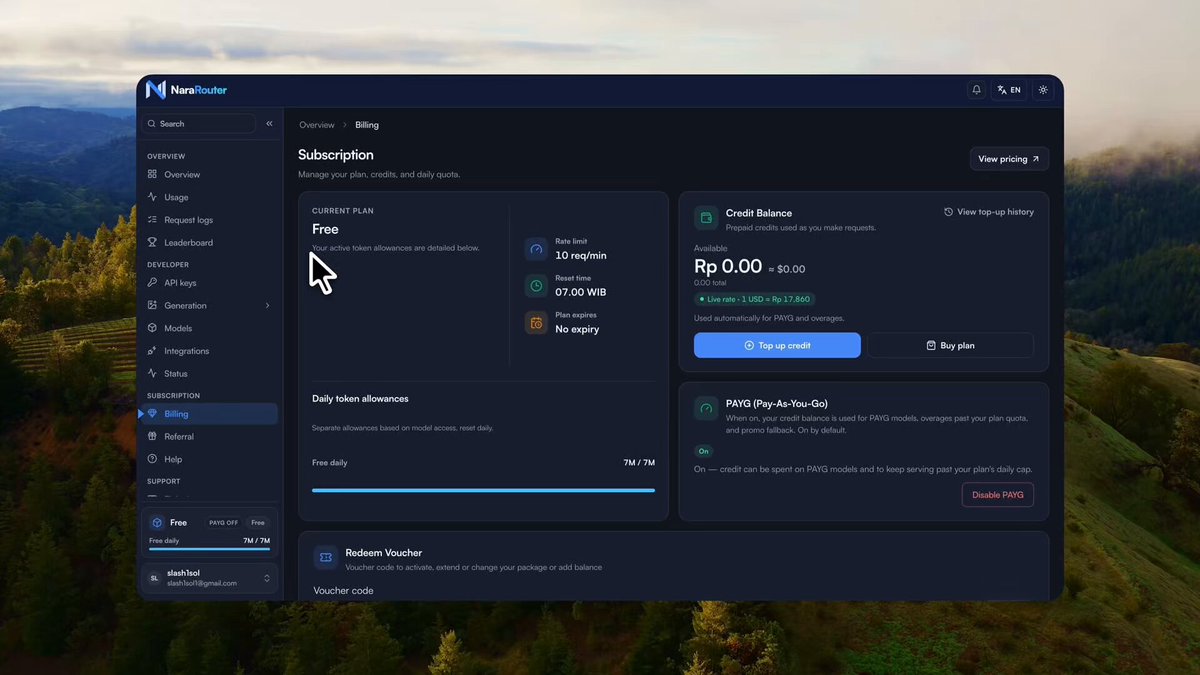Open View top-up history link

tap(989, 212)
